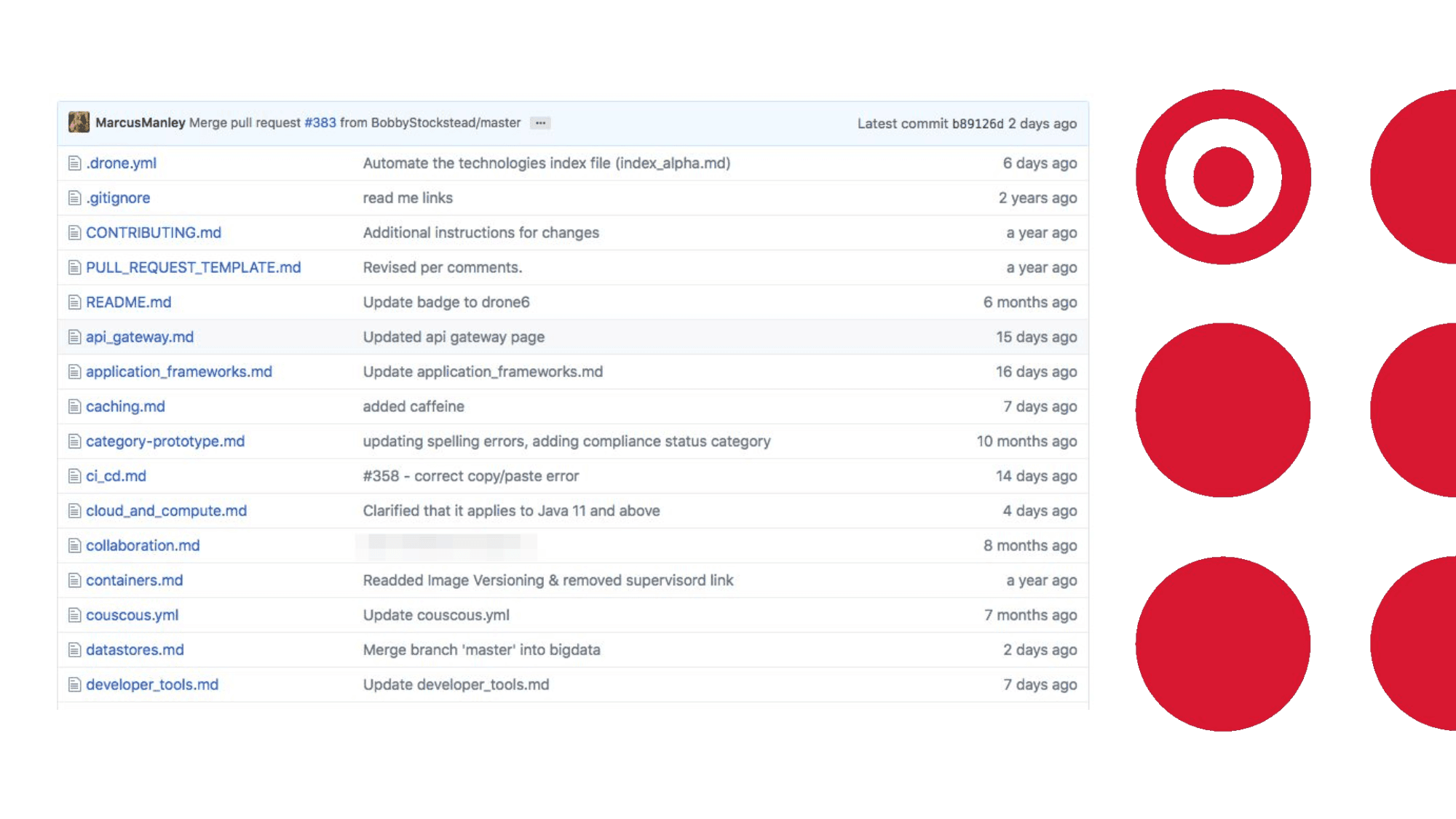The width and height of the screenshot is (1456, 819).
Task: Expand the commit message ellipsis button
Action: pos(540,123)
